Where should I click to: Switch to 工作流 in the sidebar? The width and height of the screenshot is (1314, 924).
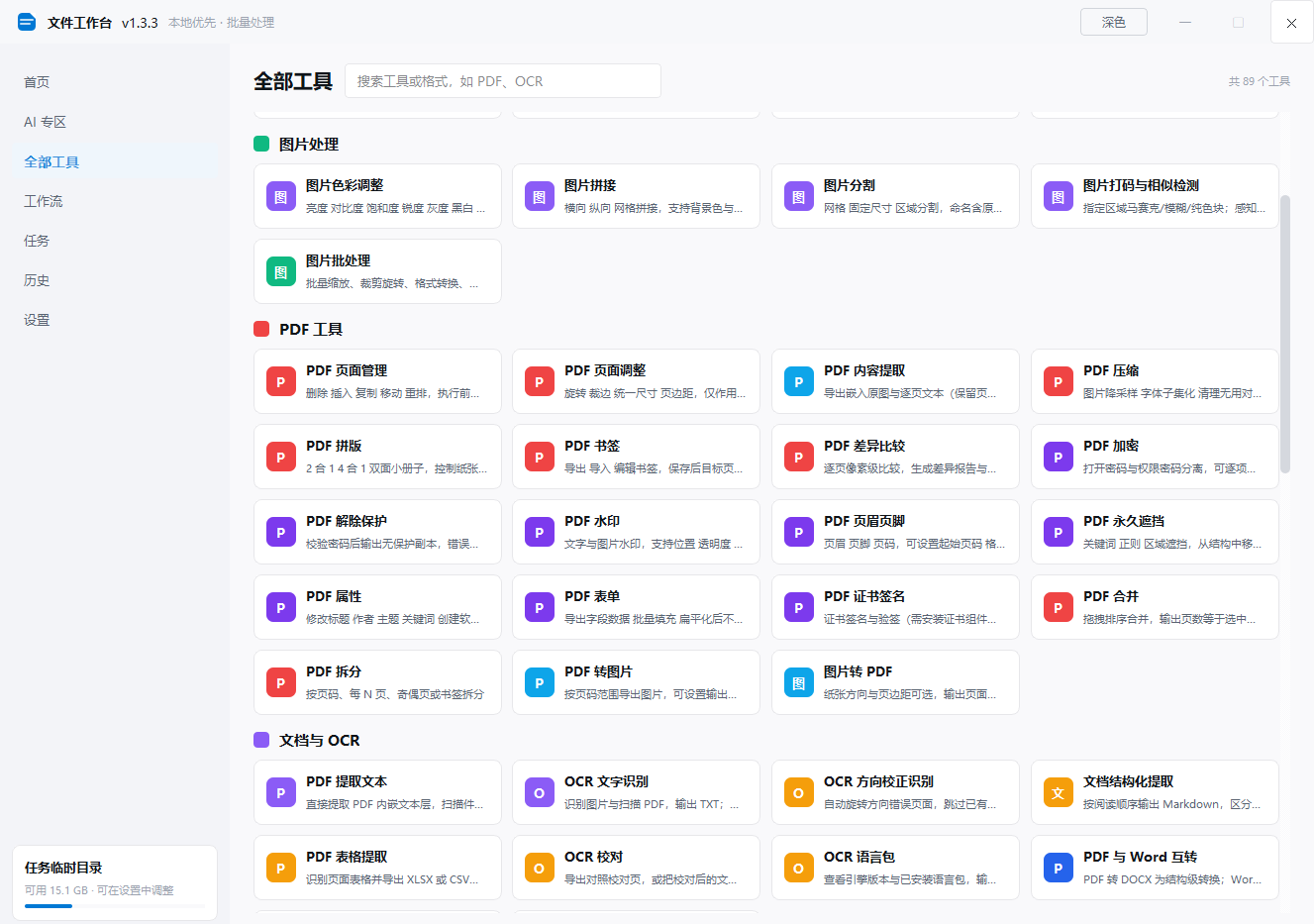pos(115,201)
